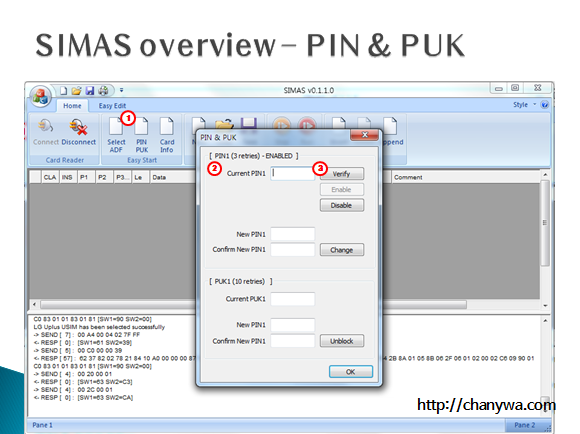Viewport: 580px width, 434px height.
Task: Click OK in PIN & PUK dialog
Action: click(351, 371)
